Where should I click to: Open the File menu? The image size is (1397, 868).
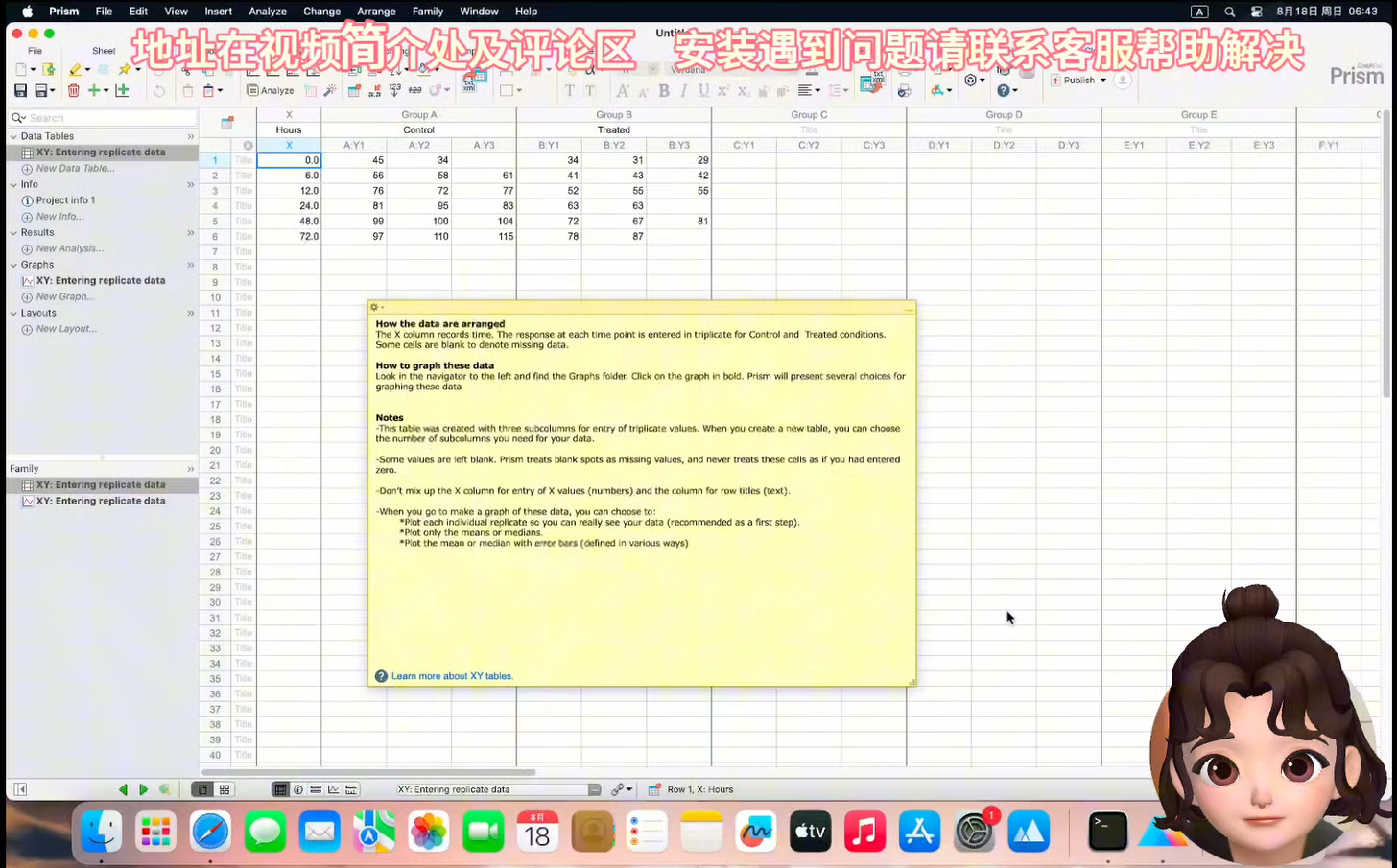coord(104,12)
